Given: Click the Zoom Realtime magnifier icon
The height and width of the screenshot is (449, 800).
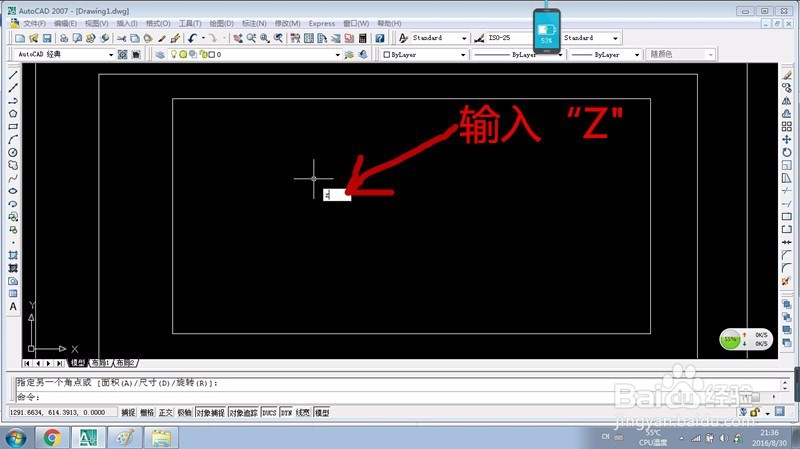Looking at the screenshot, I should pos(251,38).
